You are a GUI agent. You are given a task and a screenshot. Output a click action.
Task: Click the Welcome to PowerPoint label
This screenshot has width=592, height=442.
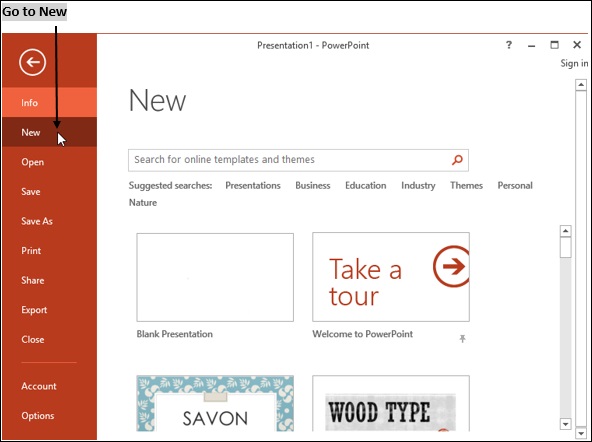click(x=362, y=334)
